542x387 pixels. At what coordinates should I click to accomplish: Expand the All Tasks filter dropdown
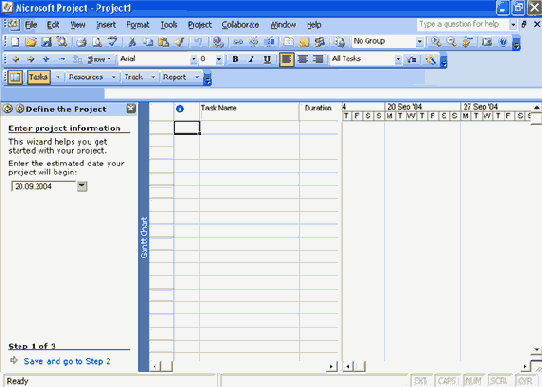click(x=398, y=59)
